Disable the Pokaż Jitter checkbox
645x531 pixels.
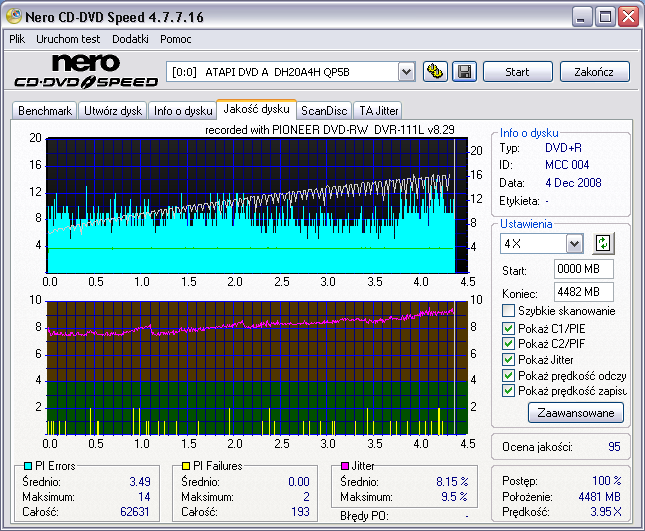508,359
